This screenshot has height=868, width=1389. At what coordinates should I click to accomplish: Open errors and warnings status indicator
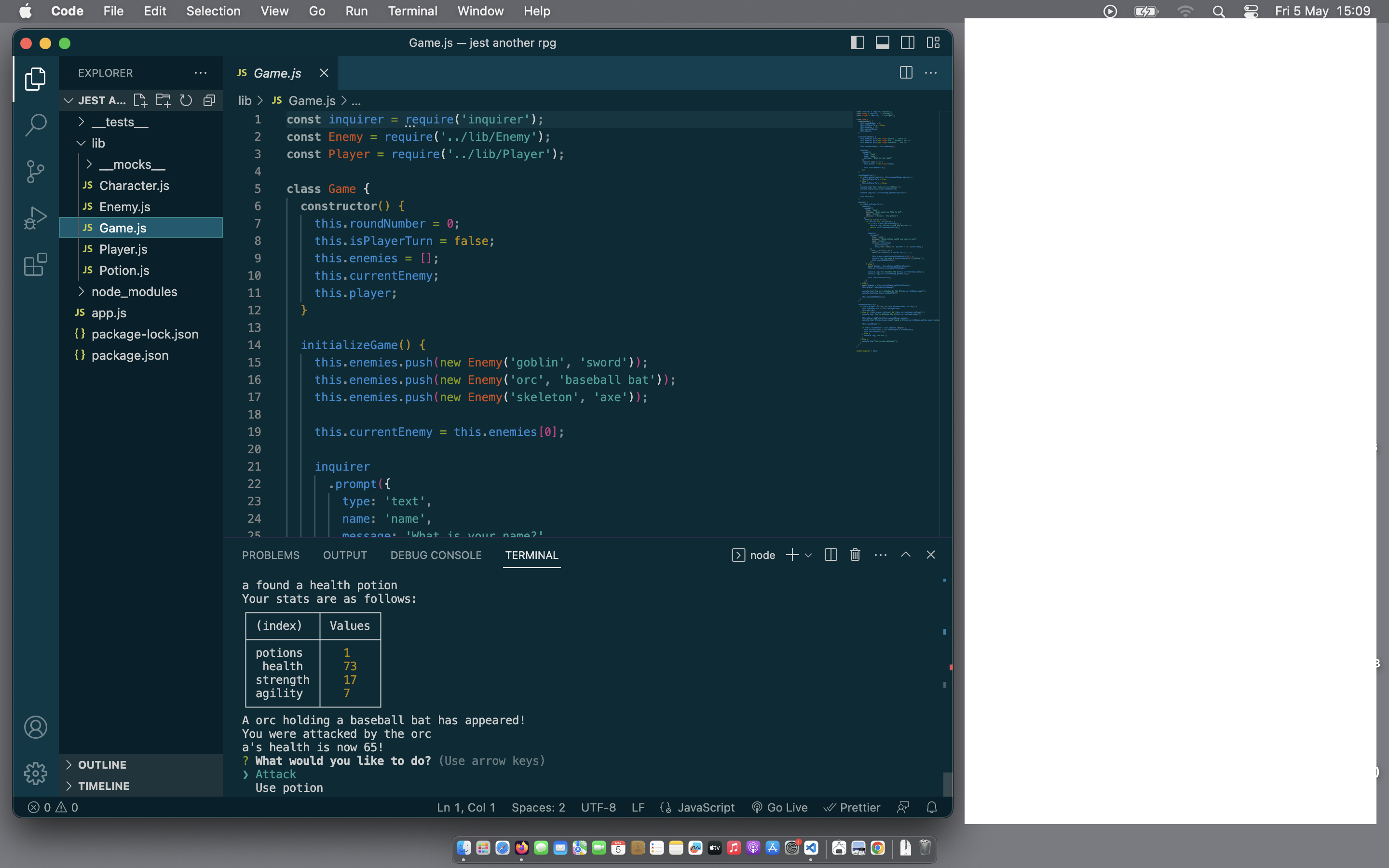click(53, 807)
